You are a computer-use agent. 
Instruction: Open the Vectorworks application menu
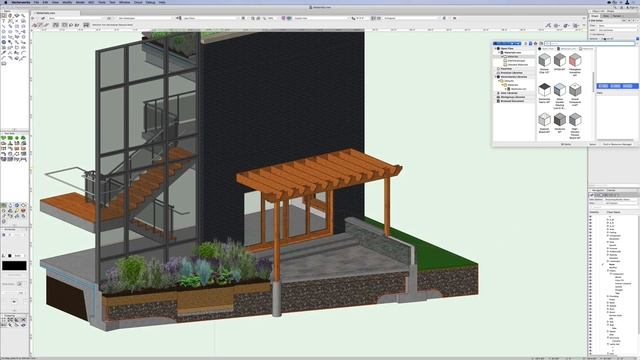(21, 2)
